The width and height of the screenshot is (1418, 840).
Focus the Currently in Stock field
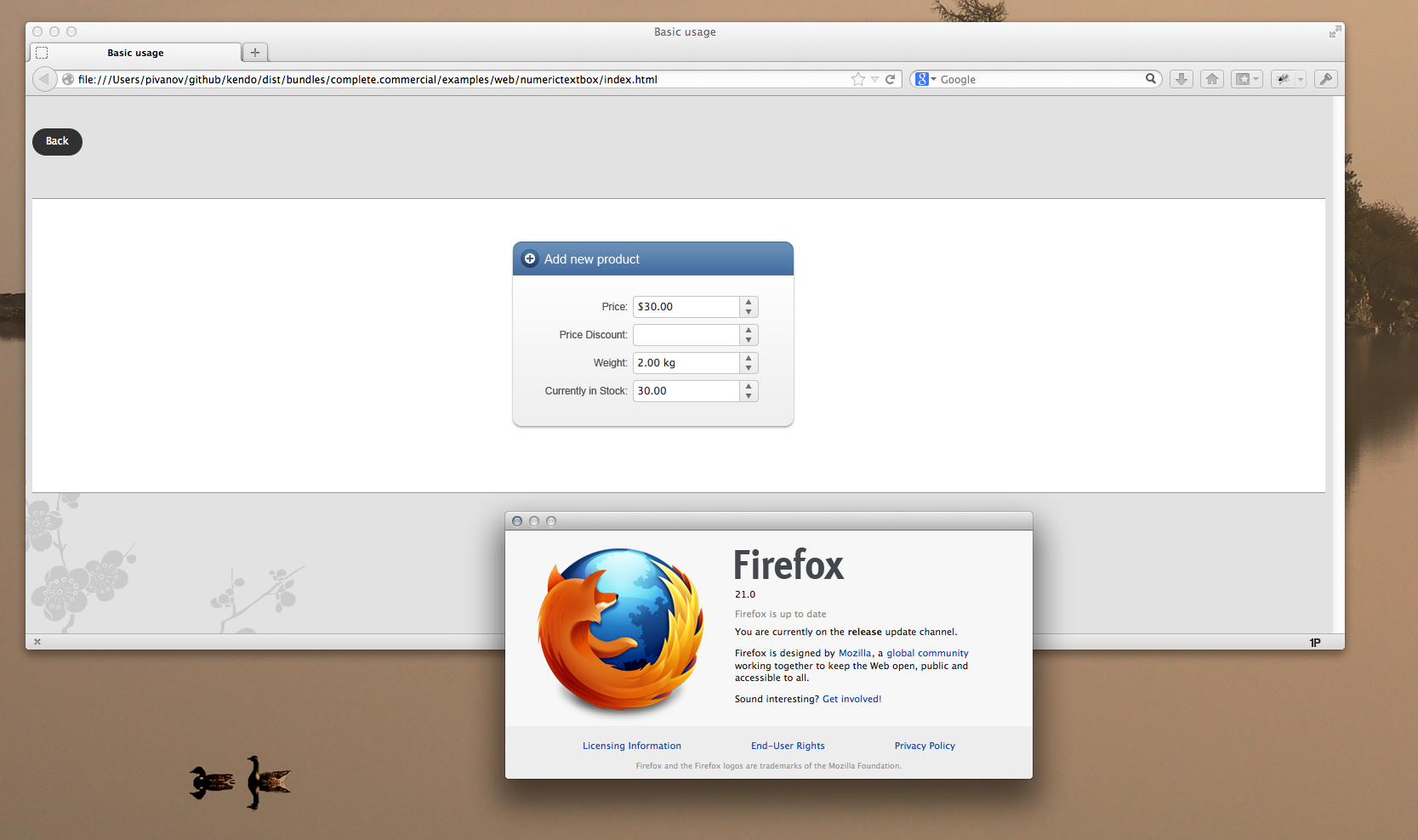(686, 391)
